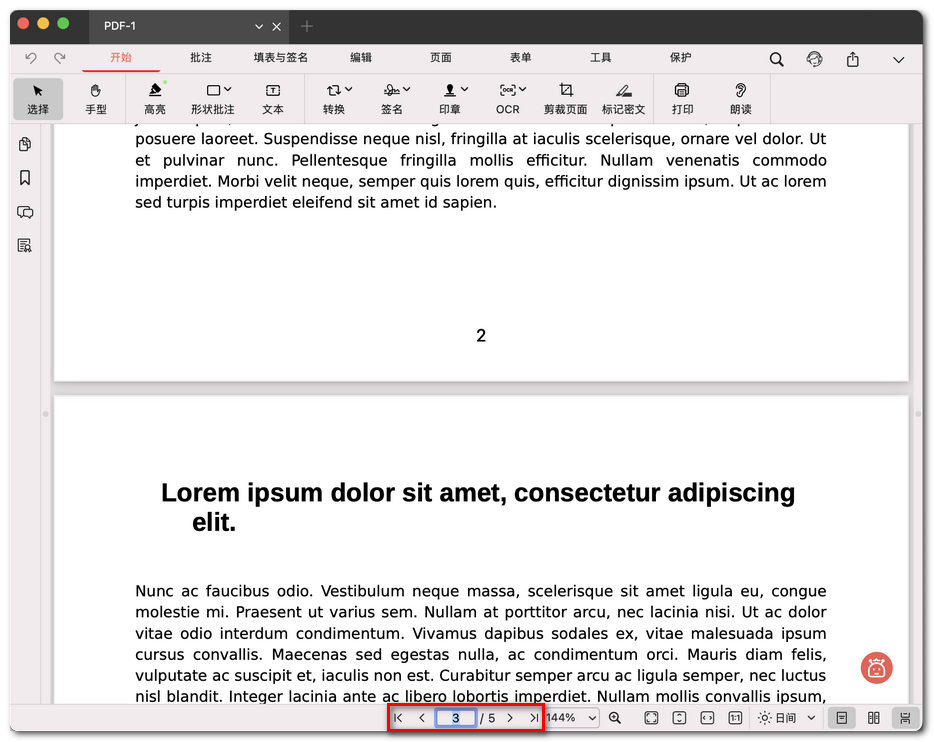Open the bookmarks panel
Image resolution: width=934 pixels, height=742 pixels.
point(24,177)
